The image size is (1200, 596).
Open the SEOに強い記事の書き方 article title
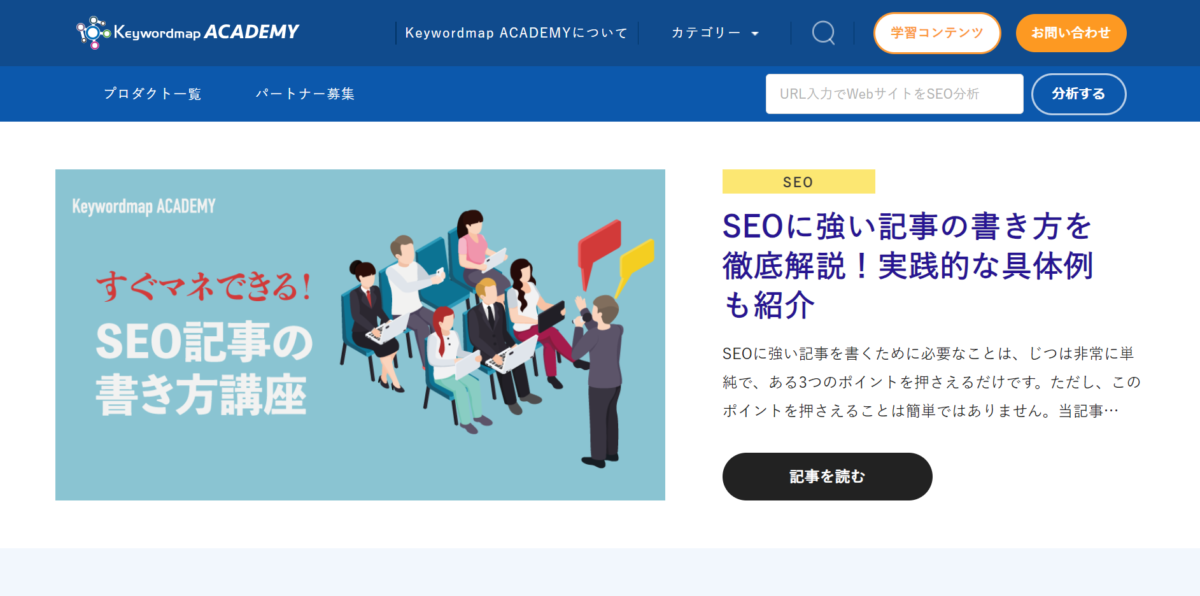(x=907, y=265)
